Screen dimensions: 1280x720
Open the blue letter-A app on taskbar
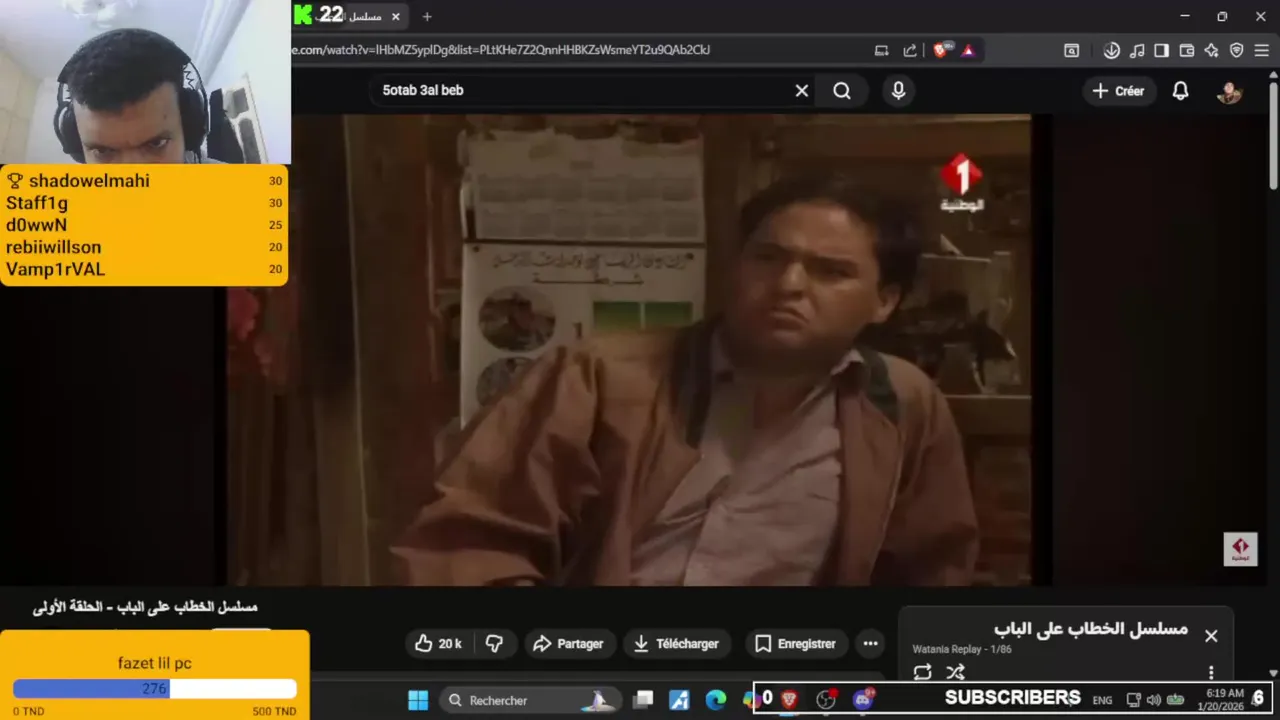point(680,700)
